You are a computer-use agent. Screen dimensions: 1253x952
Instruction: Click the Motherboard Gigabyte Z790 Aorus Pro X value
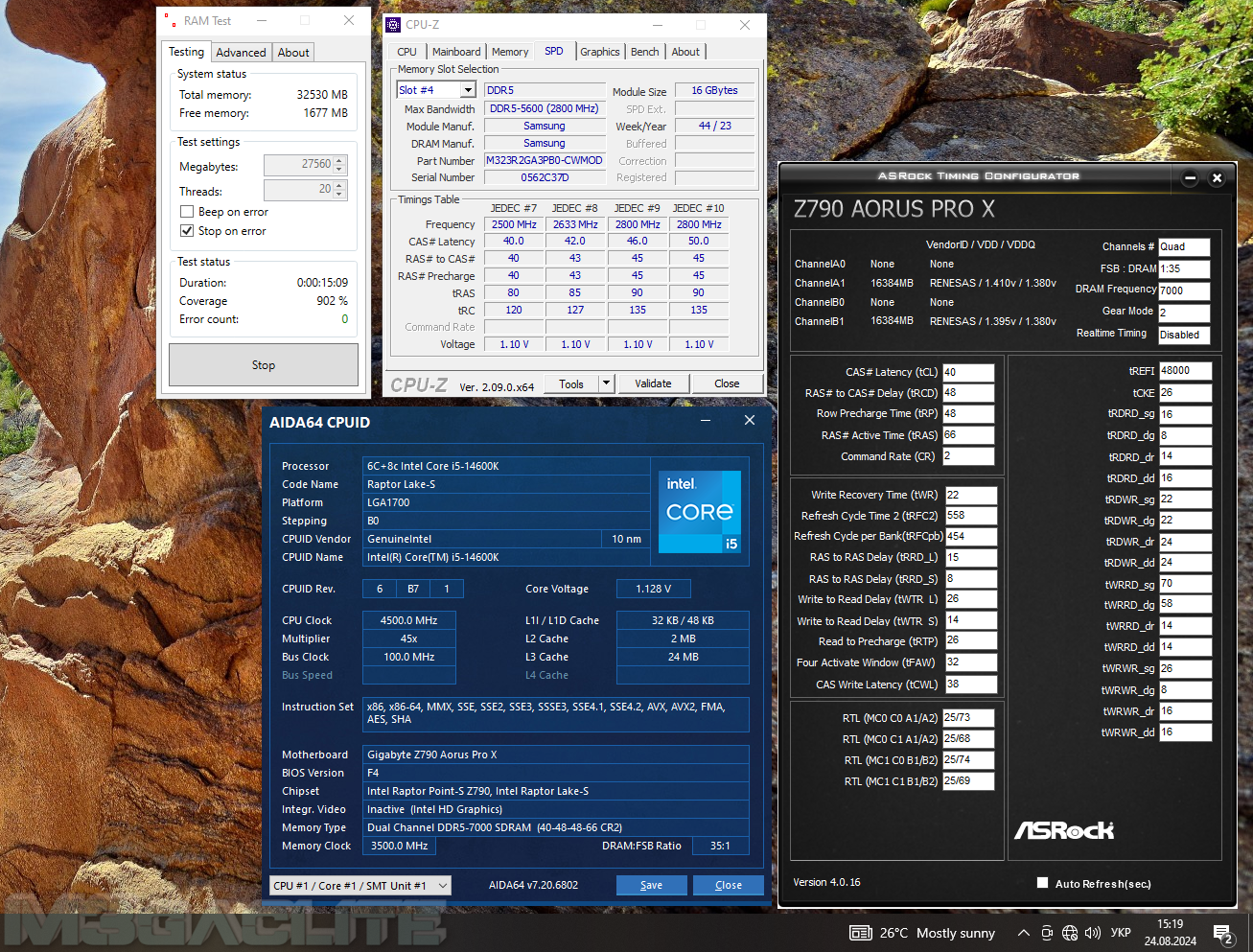(x=556, y=755)
